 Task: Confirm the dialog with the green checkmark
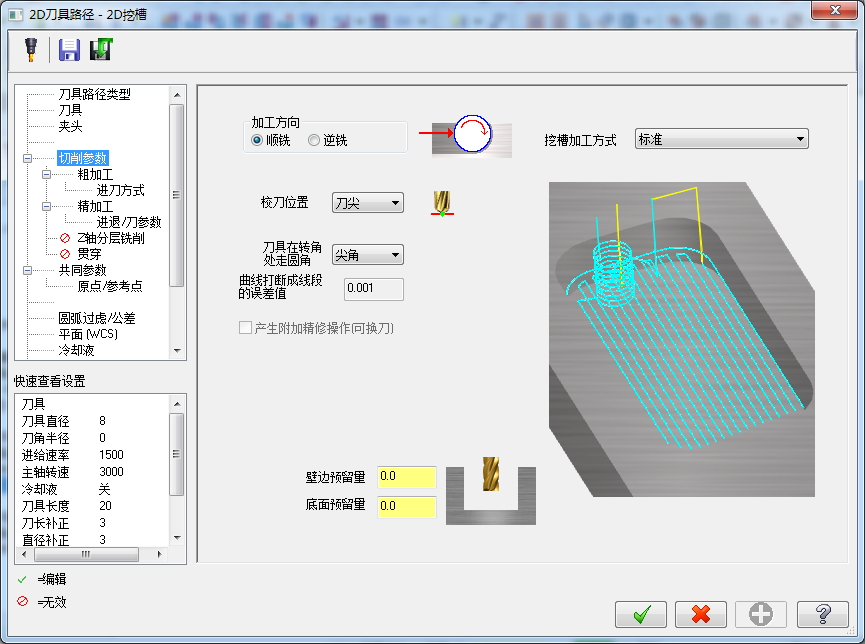(641, 614)
